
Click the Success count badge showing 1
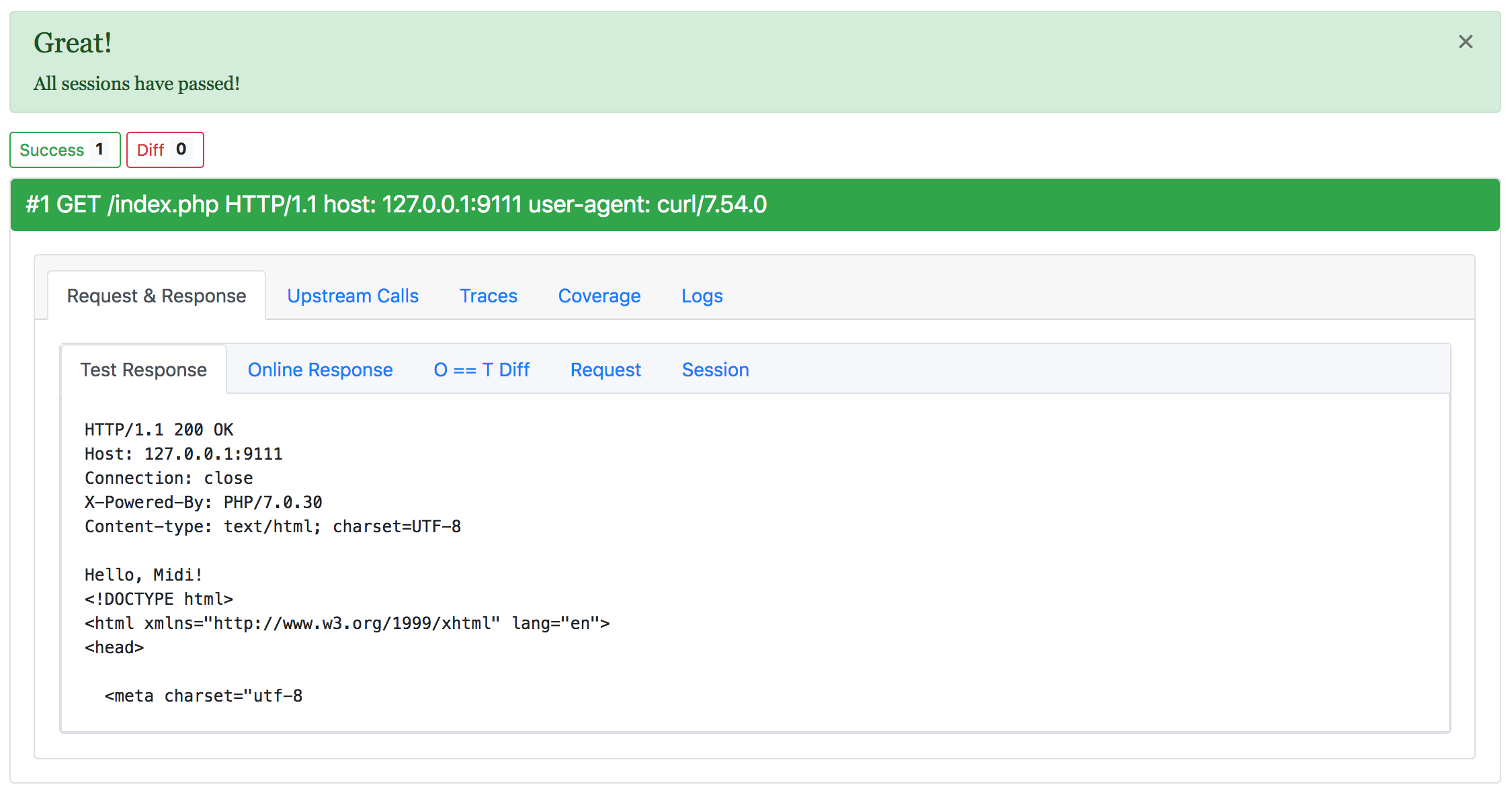pos(99,149)
